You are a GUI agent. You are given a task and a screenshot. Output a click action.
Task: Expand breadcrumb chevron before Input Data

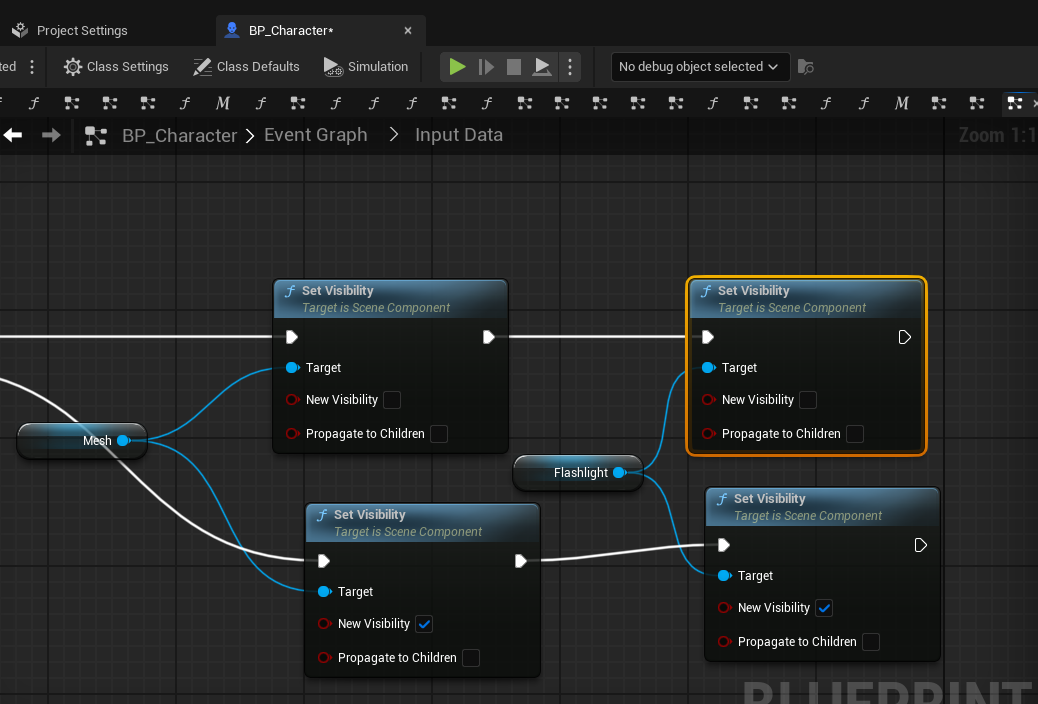pyautogui.click(x=393, y=135)
